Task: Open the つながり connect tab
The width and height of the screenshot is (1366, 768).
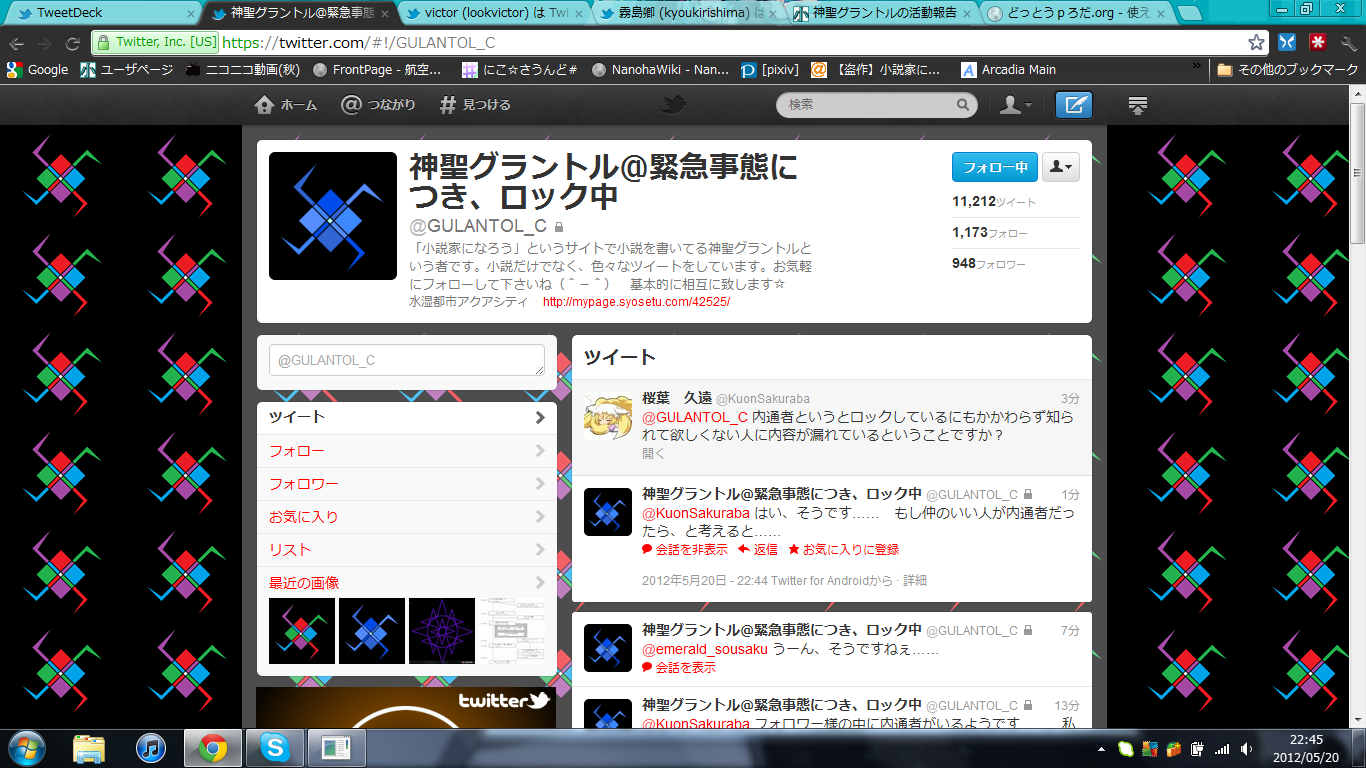Action: pos(378,104)
